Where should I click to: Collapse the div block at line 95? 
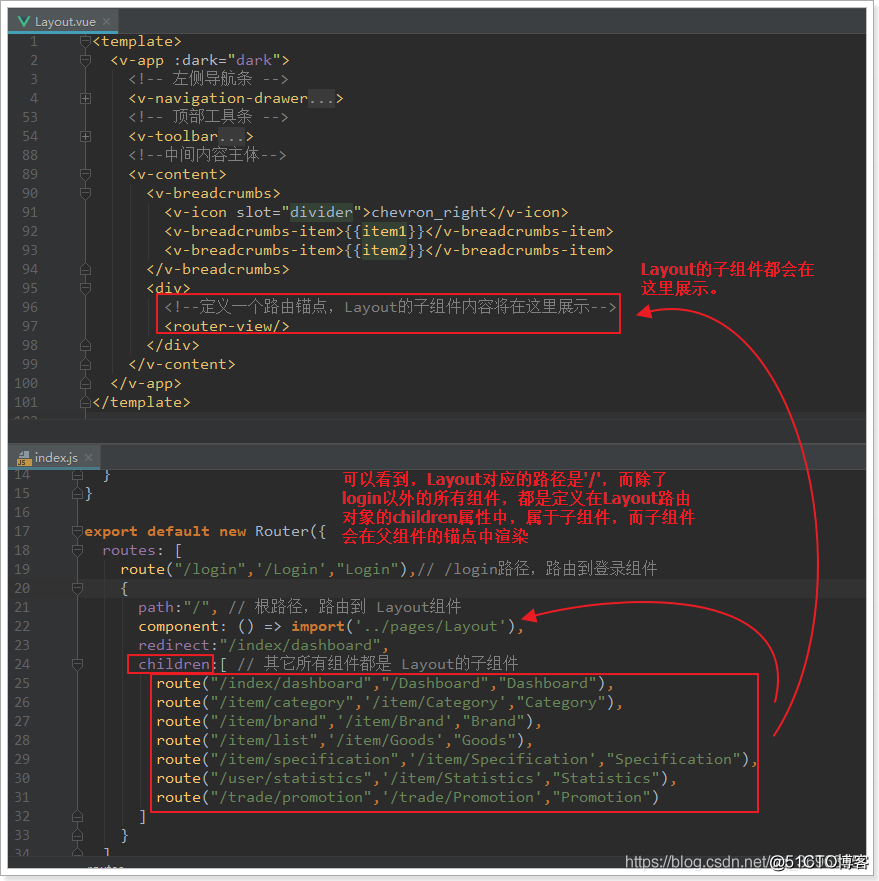pyautogui.click(x=86, y=288)
